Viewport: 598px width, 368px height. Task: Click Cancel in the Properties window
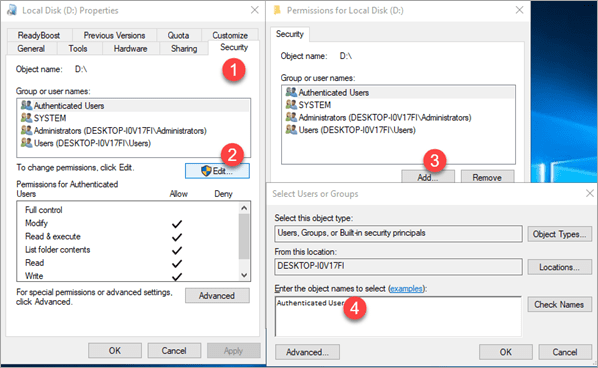coord(174,350)
